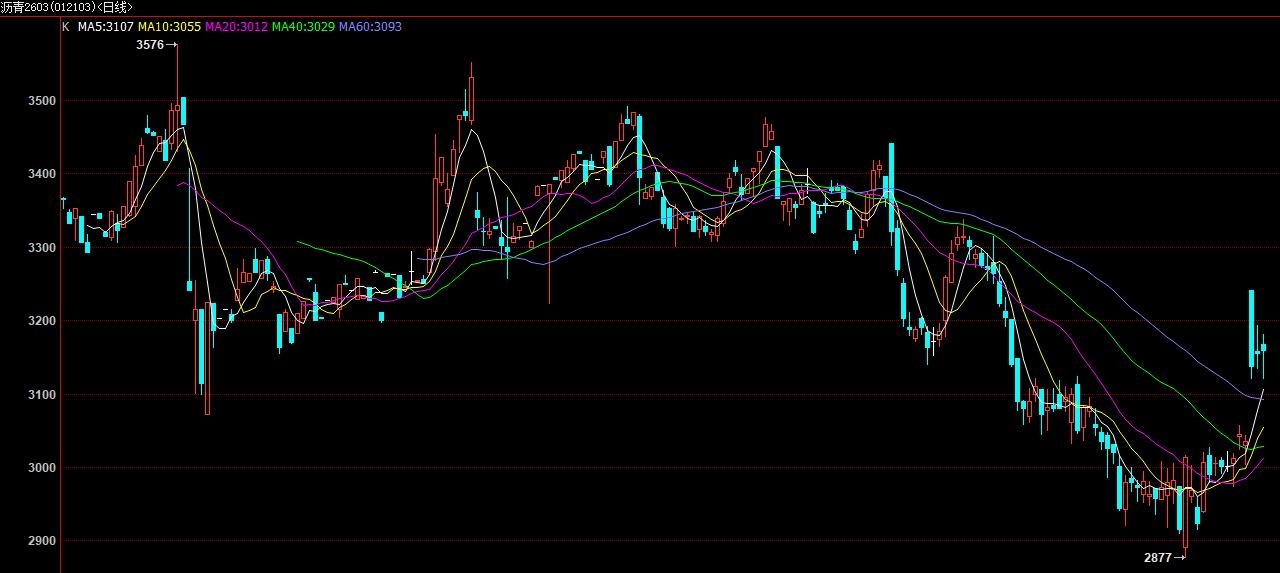Click the 2877 low price marker
Image resolution: width=1280 pixels, height=573 pixels.
(1158, 557)
